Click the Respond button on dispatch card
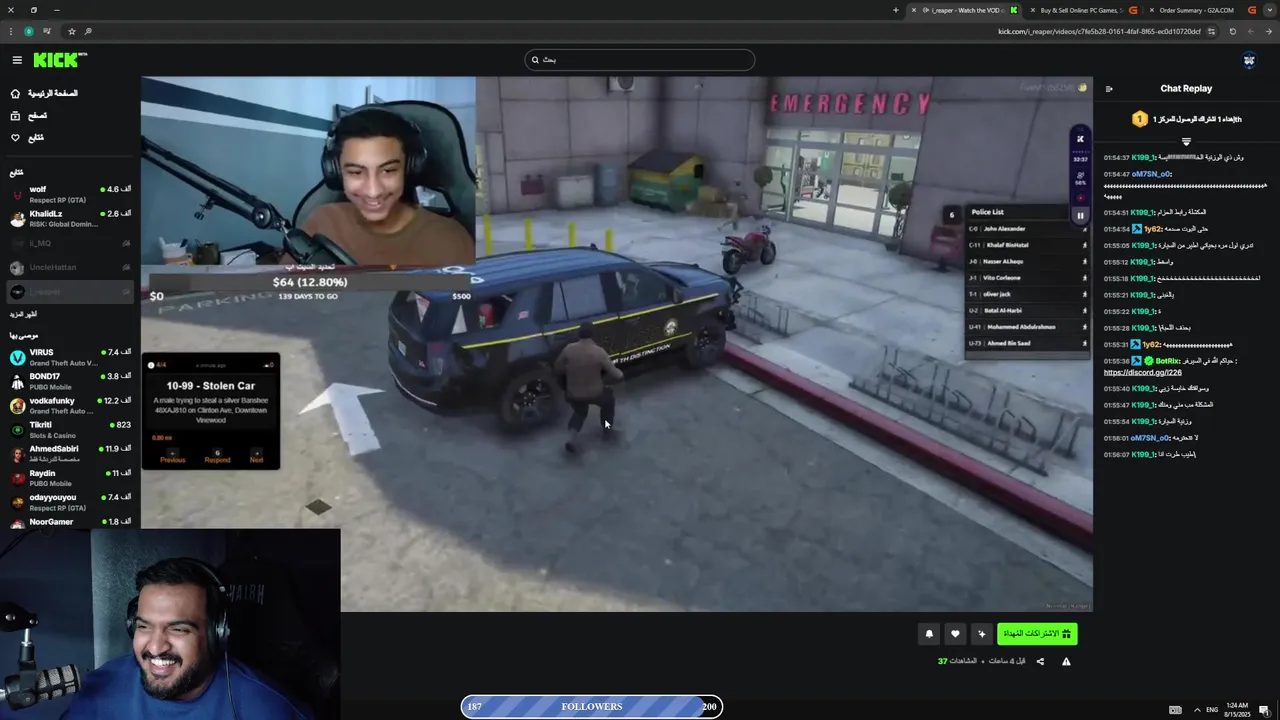 [217, 456]
